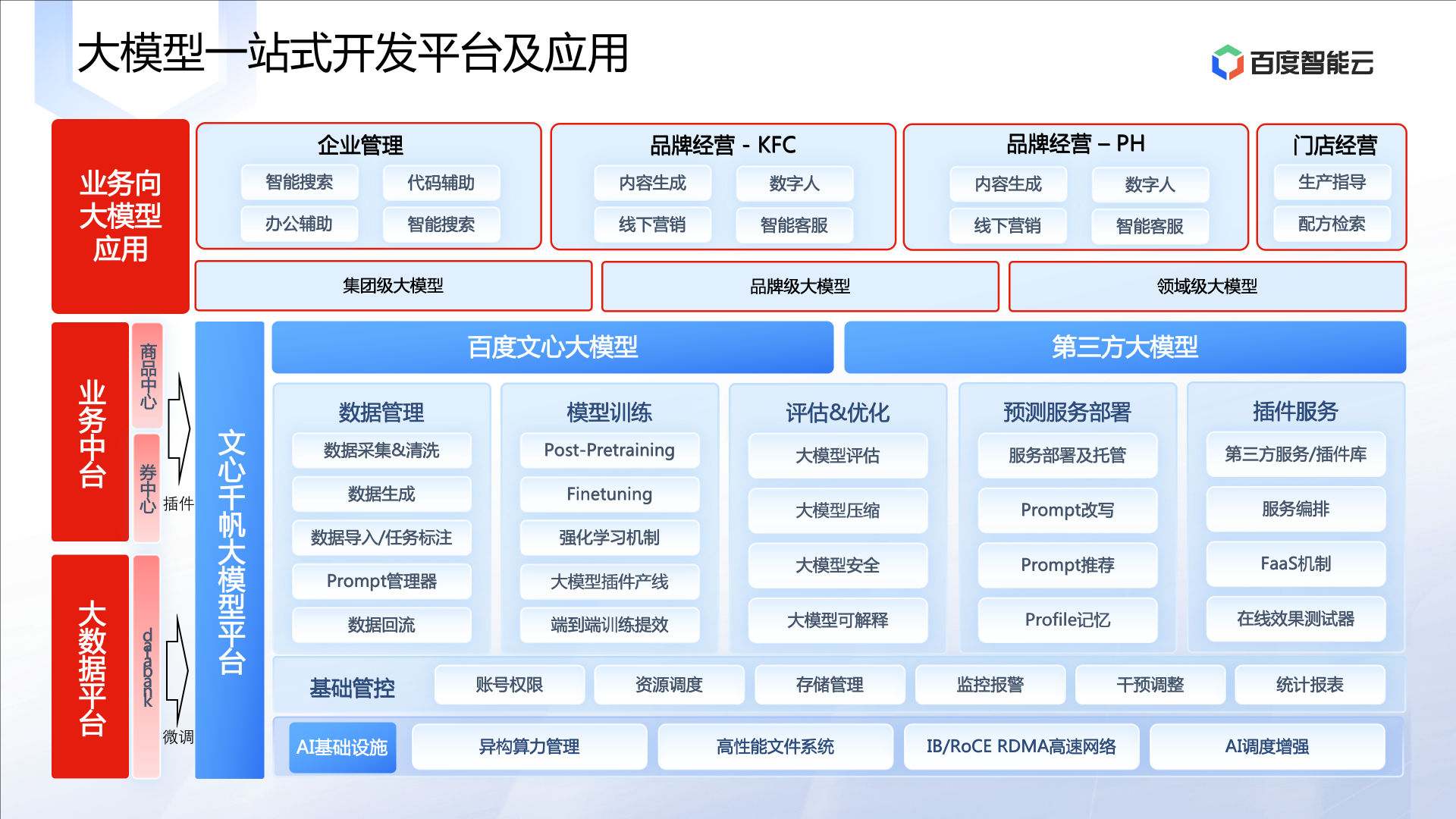This screenshot has height=819, width=1456.
Task: Select the 预测服务部署 heading
Action: 1068,412
